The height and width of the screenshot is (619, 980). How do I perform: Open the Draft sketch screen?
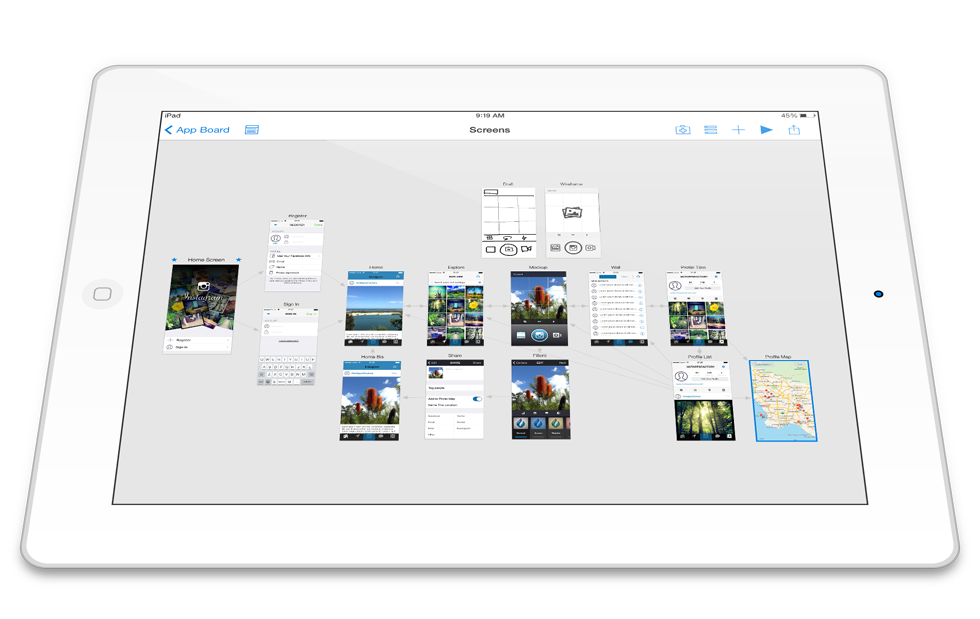click(x=508, y=222)
